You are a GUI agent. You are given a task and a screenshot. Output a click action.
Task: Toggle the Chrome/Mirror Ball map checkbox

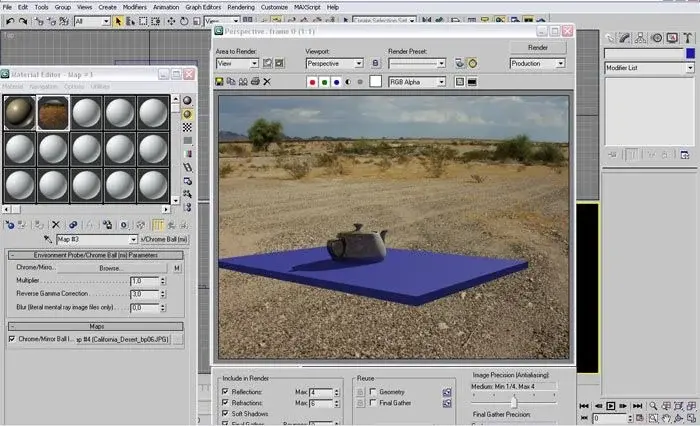tap(12, 340)
